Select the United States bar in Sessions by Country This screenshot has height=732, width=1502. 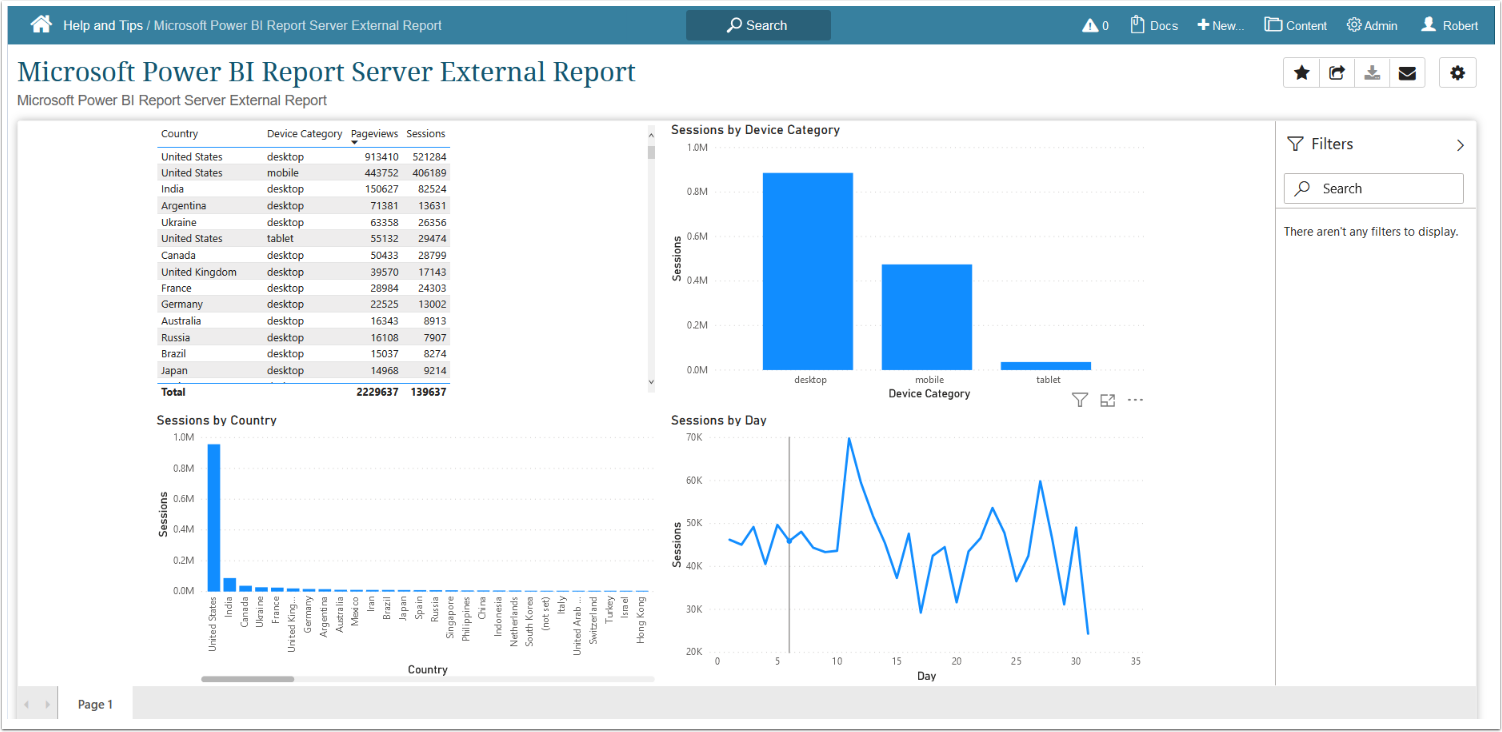coord(214,517)
